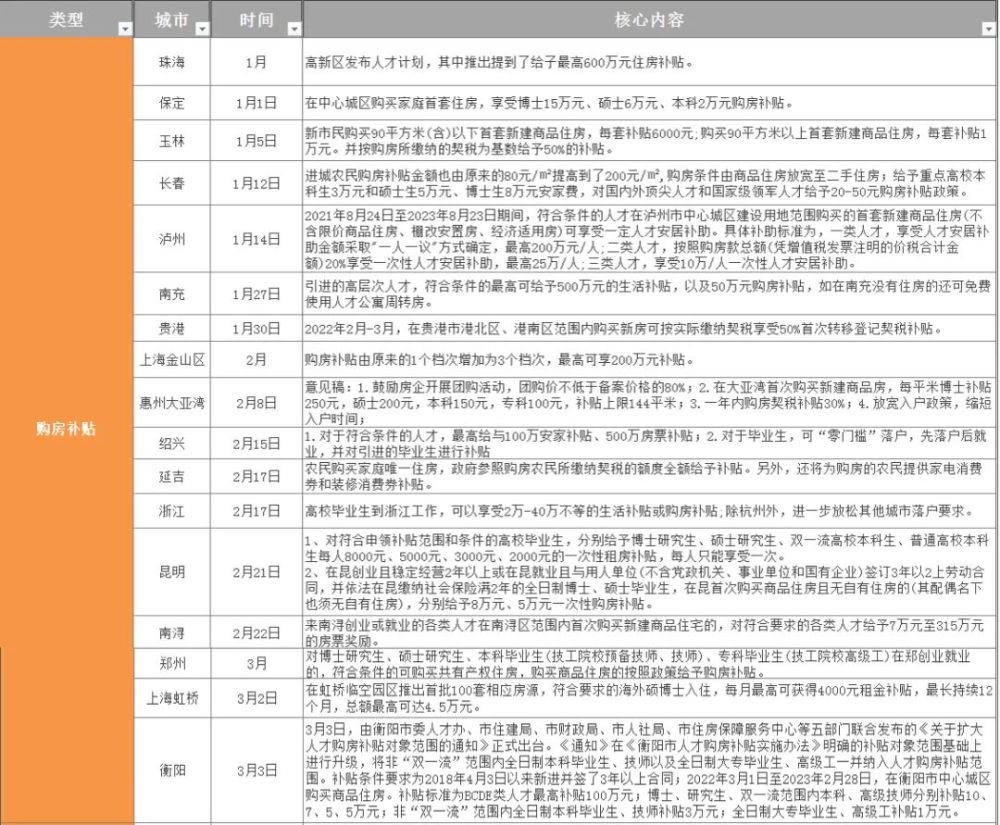Click the 南充 city cell
Screen dimensions: 1000x825
tap(172, 294)
